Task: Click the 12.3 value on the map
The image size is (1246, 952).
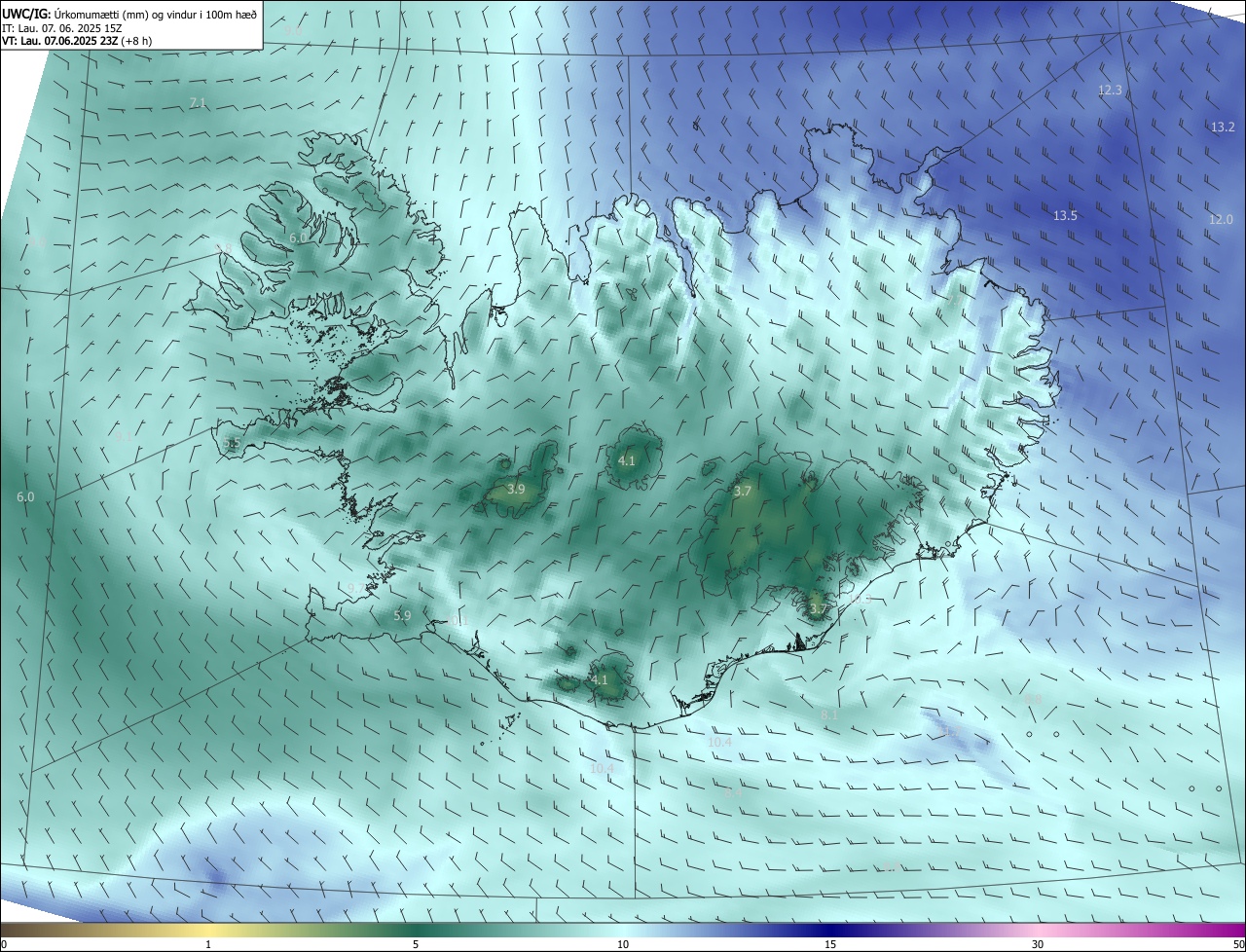Action: (x=1111, y=90)
